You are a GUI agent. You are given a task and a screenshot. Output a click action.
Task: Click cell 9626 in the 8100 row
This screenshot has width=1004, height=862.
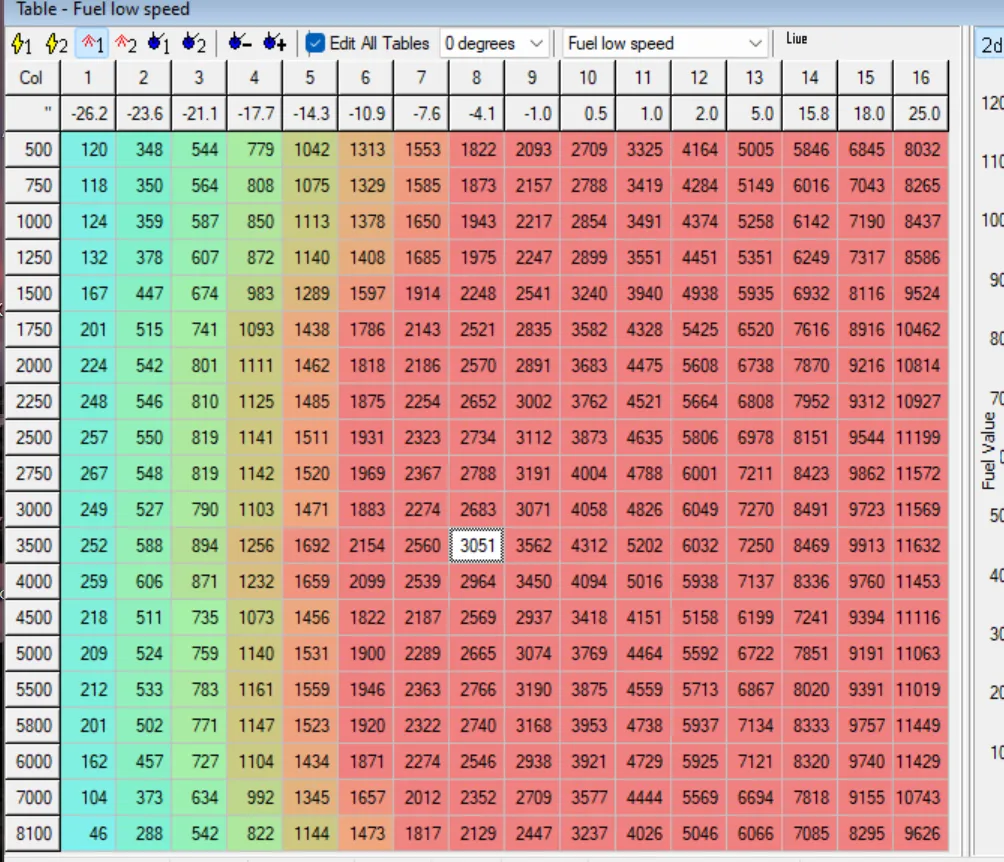point(921,833)
